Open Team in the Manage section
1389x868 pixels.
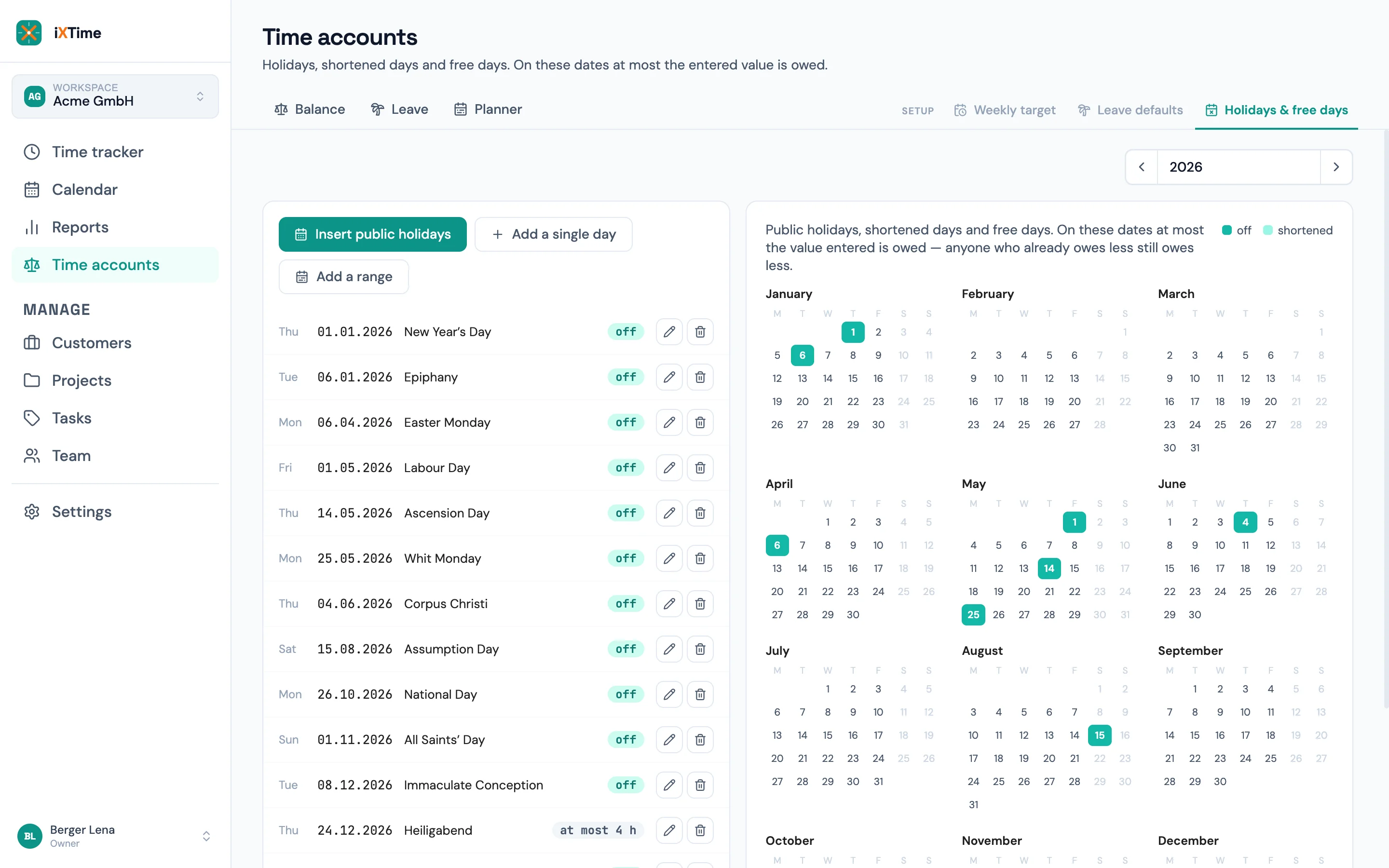click(115, 456)
